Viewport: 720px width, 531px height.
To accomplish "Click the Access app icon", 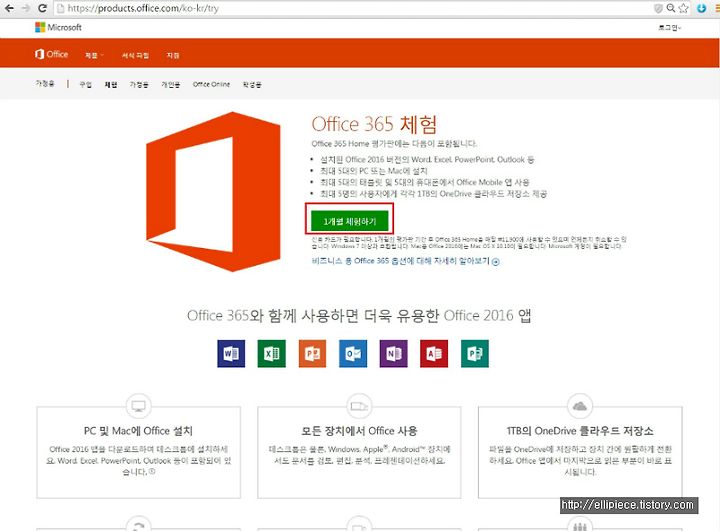I will pyautogui.click(x=434, y=354).
